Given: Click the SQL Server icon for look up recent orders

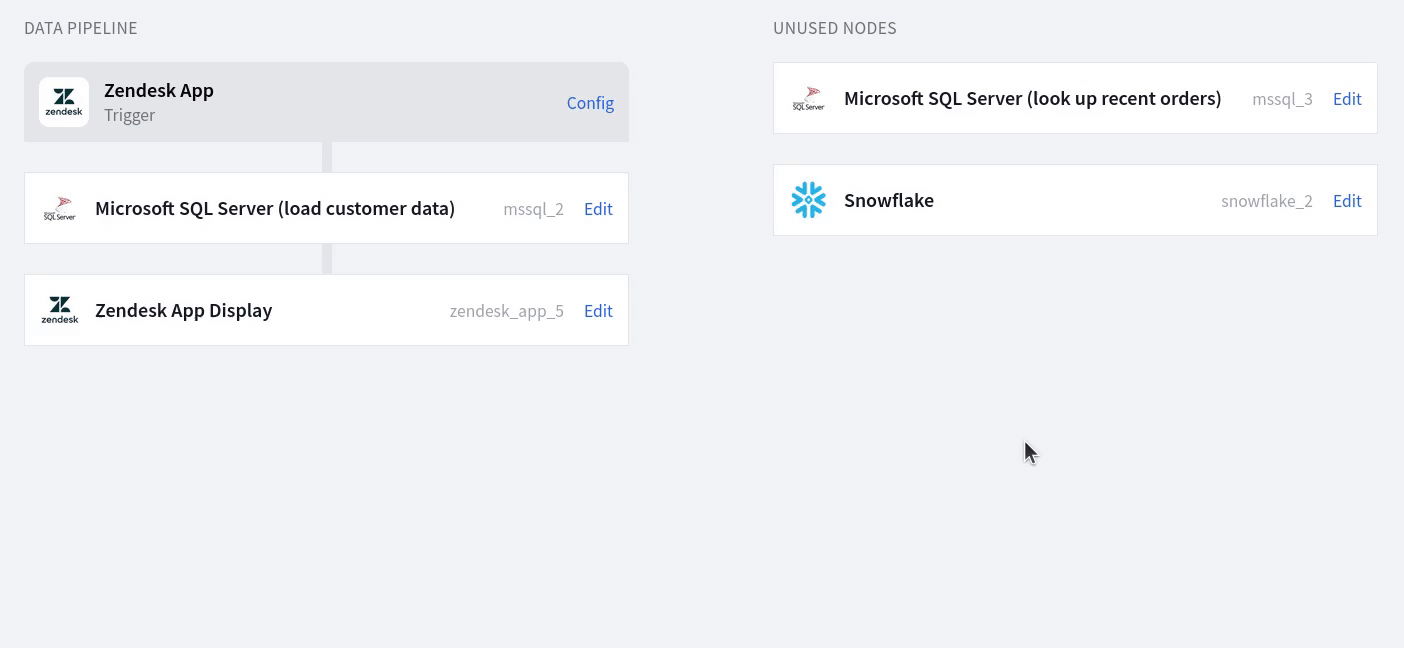Looking at the screenshot, I should coord(808,99).
